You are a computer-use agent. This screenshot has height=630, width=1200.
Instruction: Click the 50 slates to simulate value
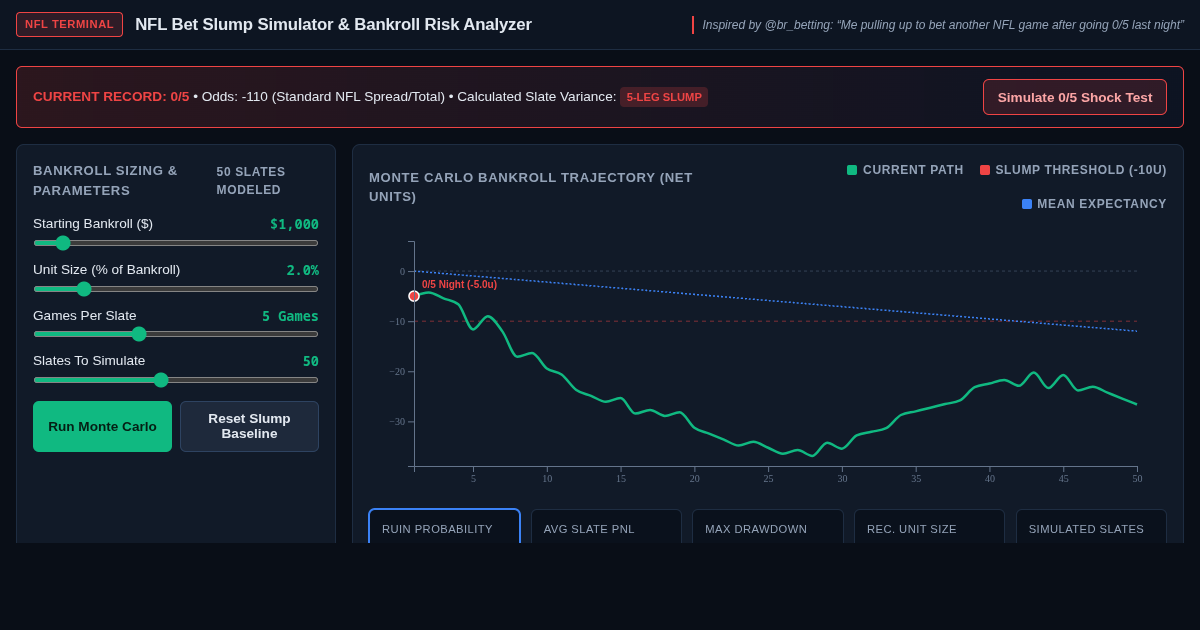(x=311, y=361)
